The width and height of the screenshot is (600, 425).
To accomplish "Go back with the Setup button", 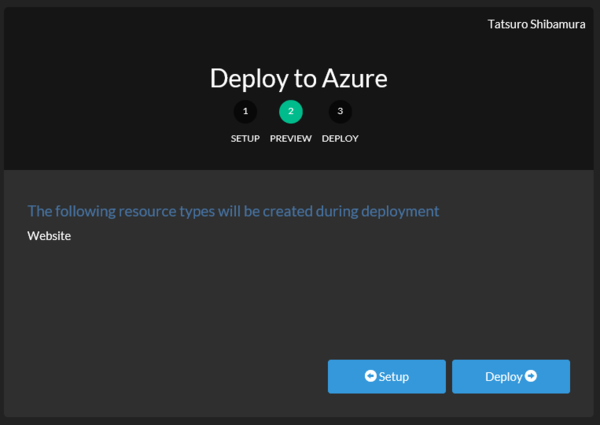I will tap(386, 376).
